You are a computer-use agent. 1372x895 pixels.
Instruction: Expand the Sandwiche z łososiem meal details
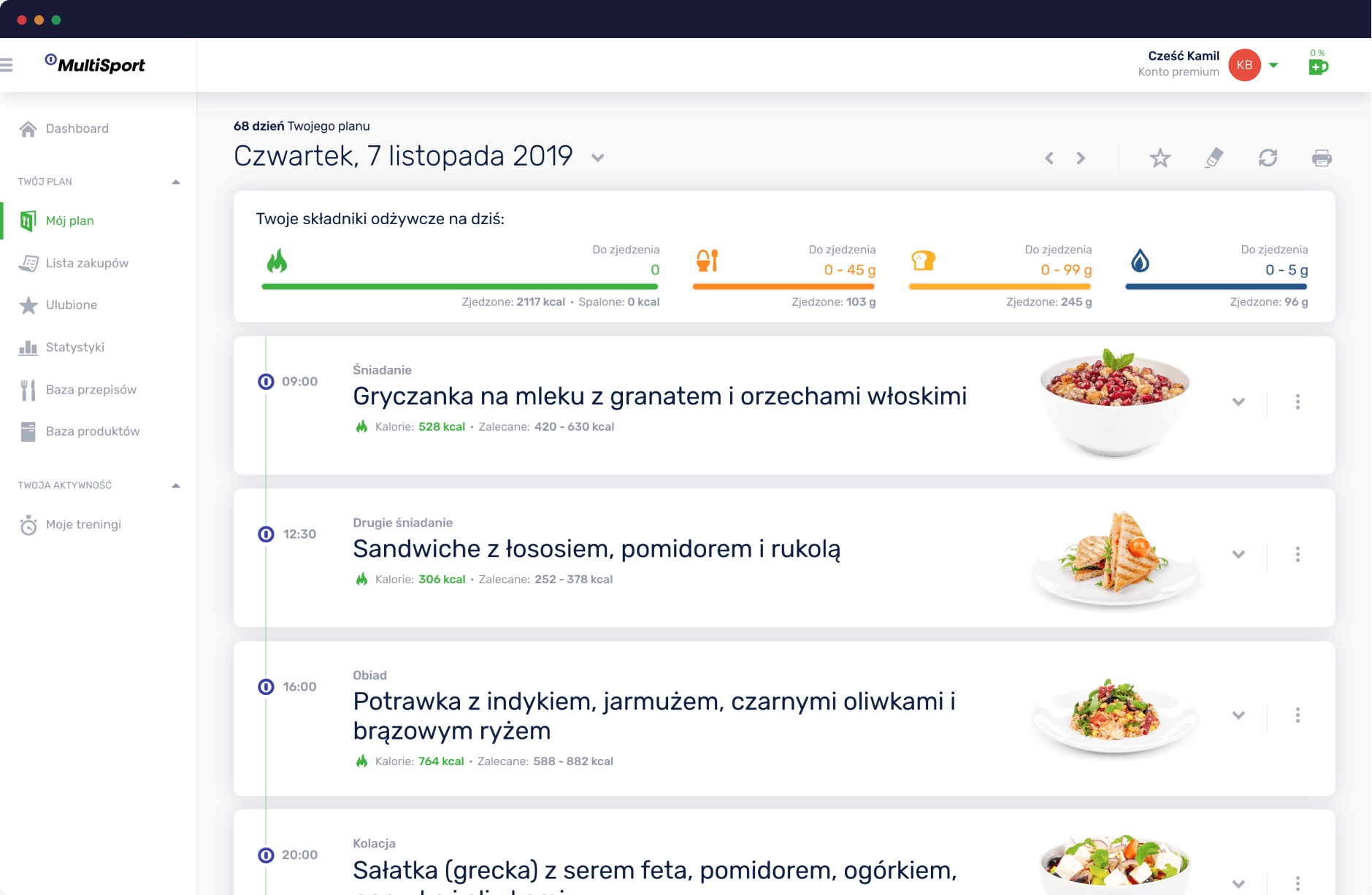[x=1238, y=554]
